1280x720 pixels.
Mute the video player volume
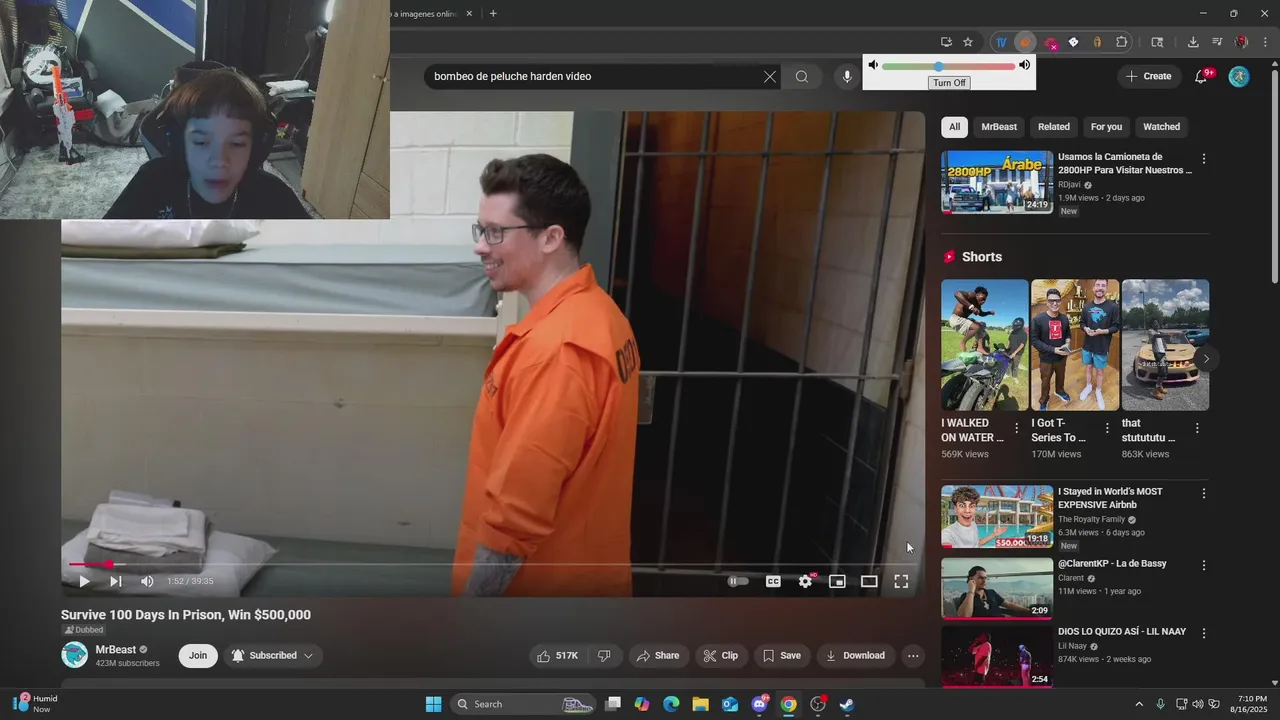click(147, 581)
